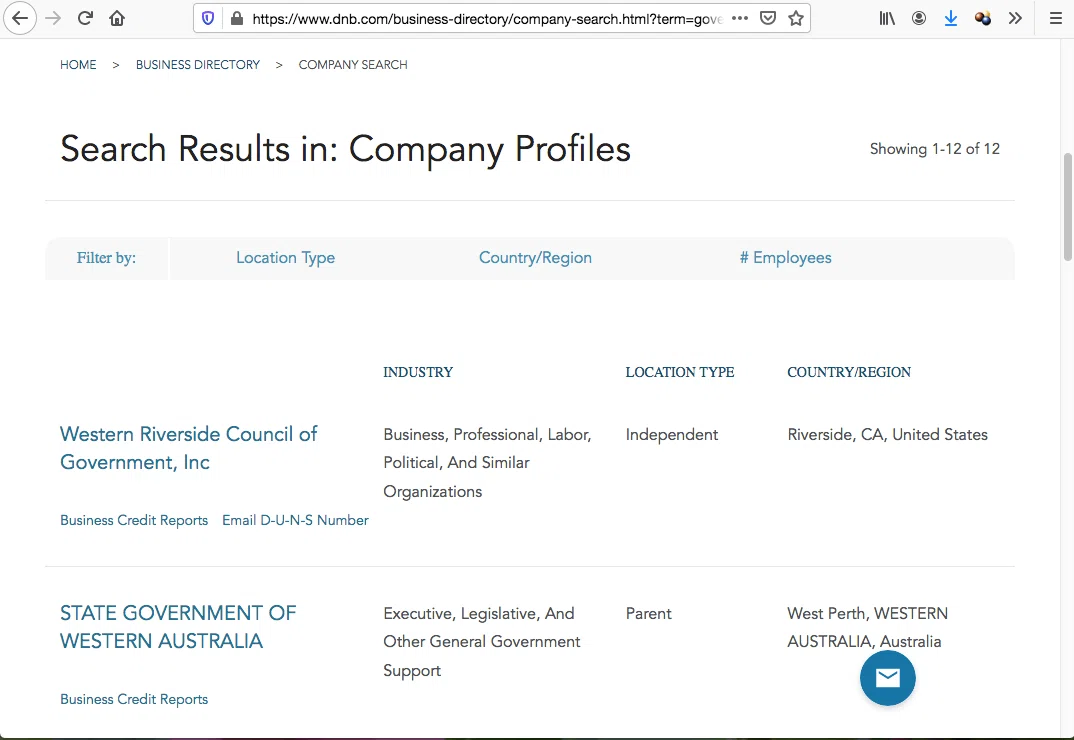Viewport: 1074px width, 740px height.
Task: Show site security via the padlock icon
Action: 237,18
